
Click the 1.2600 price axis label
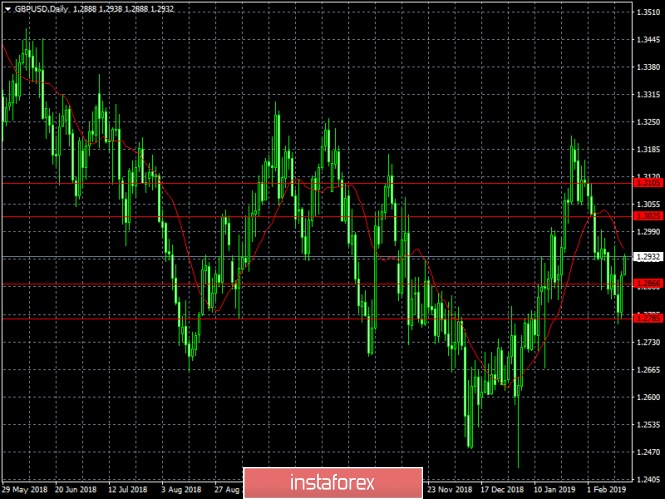(x=648, y=397)
